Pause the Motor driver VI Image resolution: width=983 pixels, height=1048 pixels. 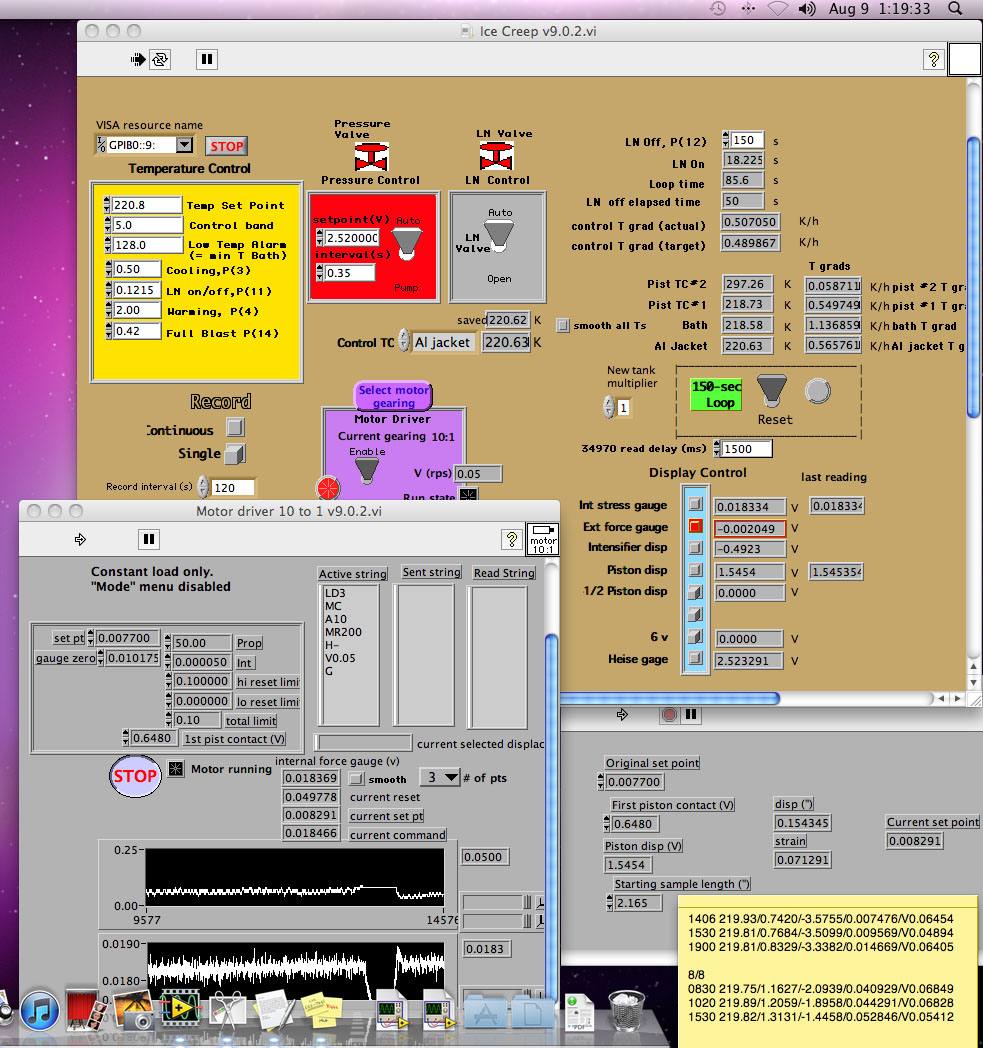(149, 540)
